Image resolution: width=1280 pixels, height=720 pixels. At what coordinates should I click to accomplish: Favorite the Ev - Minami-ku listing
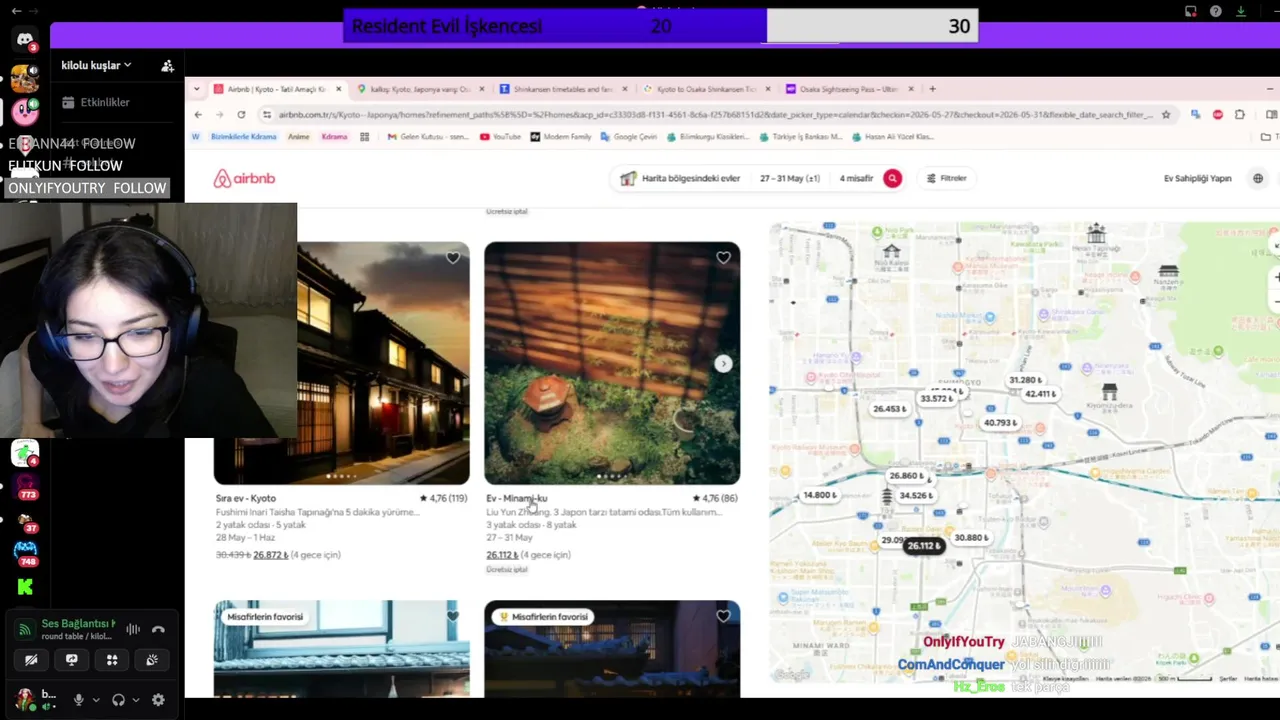point(723,258)
